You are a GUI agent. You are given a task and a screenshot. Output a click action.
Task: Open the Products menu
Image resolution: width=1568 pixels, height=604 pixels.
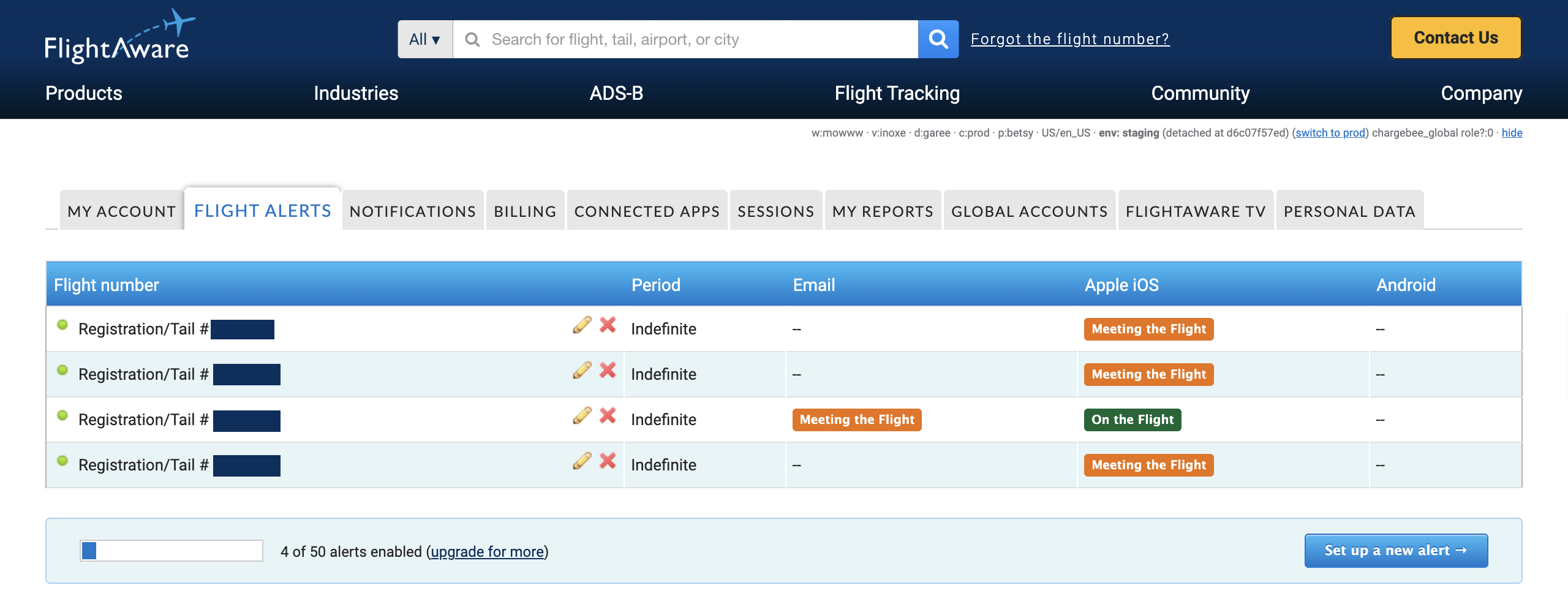[84, 93]
